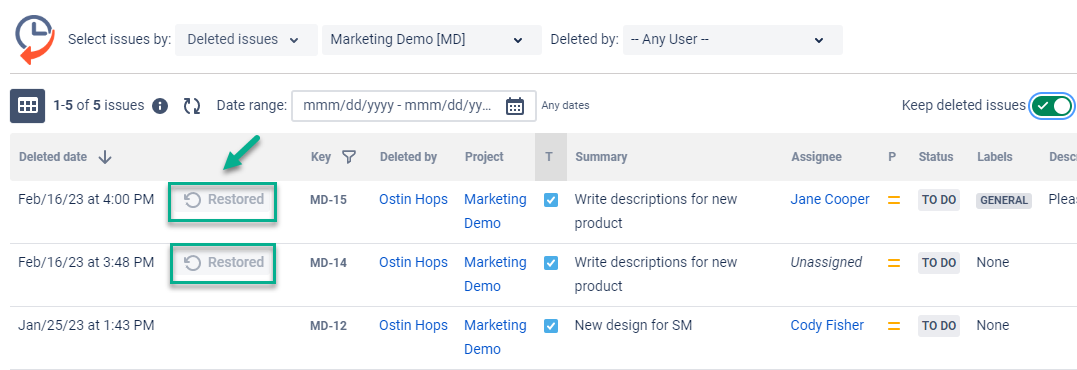
Task: Click the task type checkbox for MD-12
Action: [x=551, y=326]
